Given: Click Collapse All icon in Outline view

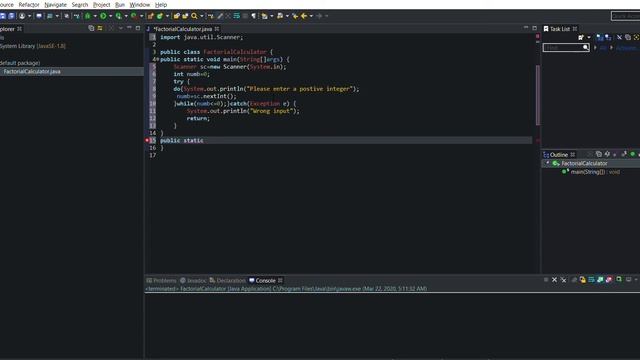Looking at the screenshot, I should 599,154.
